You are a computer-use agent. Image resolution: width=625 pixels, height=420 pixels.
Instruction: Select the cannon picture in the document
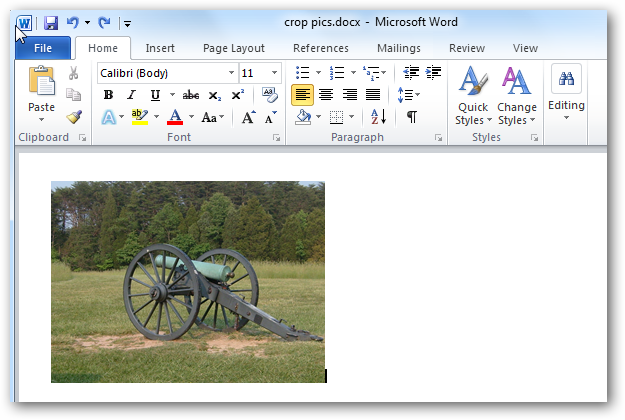[x=188, y=282]
